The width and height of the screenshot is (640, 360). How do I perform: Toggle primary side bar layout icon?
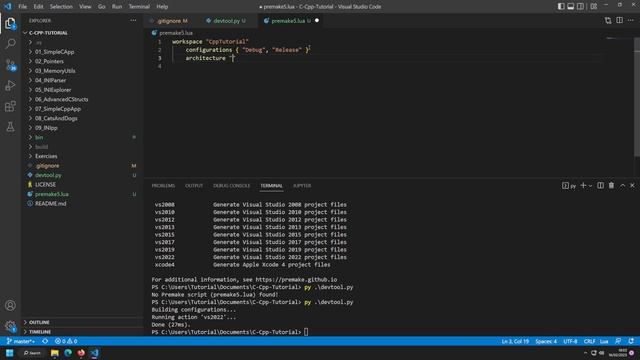pos(561,7)
